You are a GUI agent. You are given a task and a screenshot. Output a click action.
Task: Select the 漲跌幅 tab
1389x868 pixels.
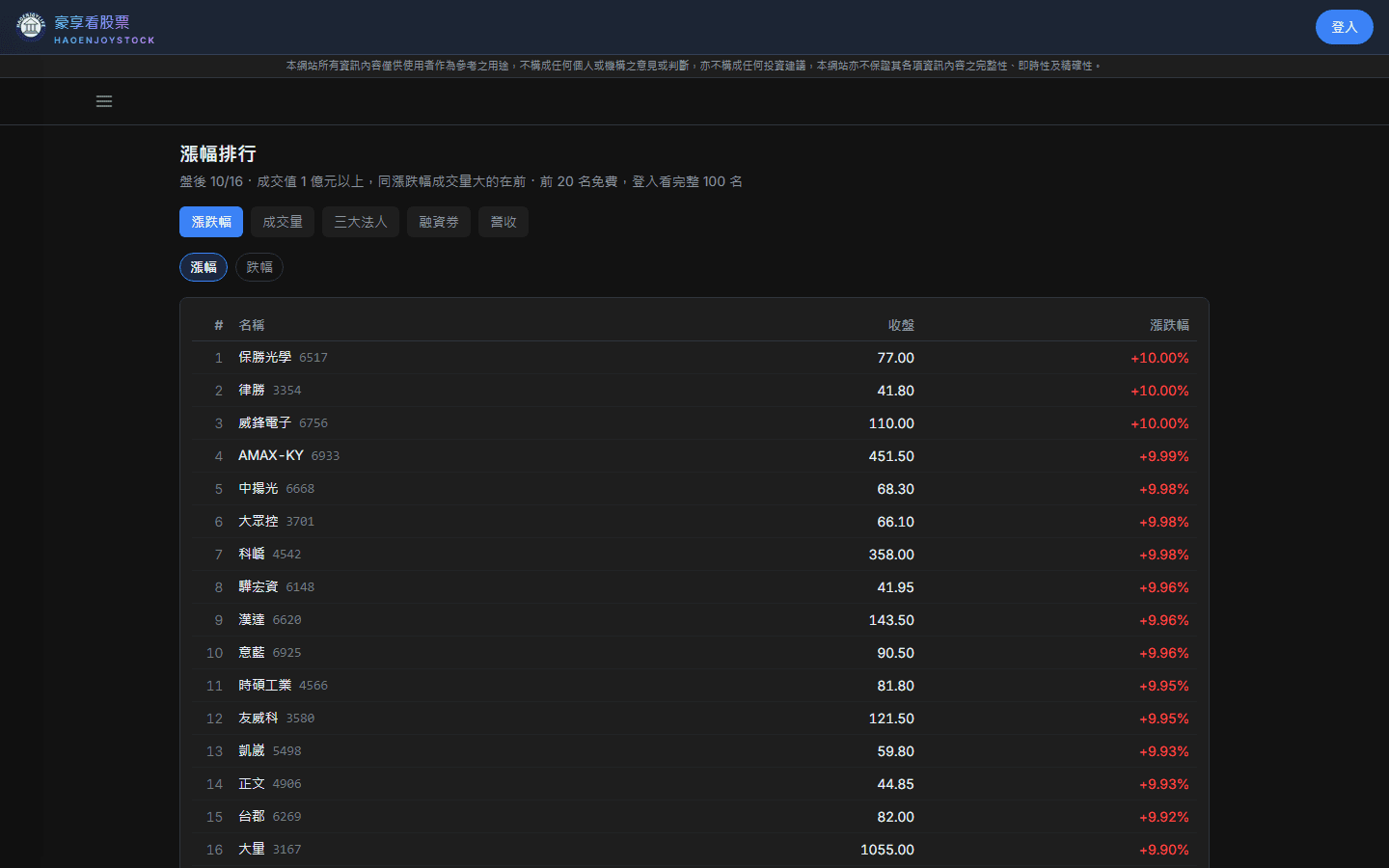[x=211, y=222]
